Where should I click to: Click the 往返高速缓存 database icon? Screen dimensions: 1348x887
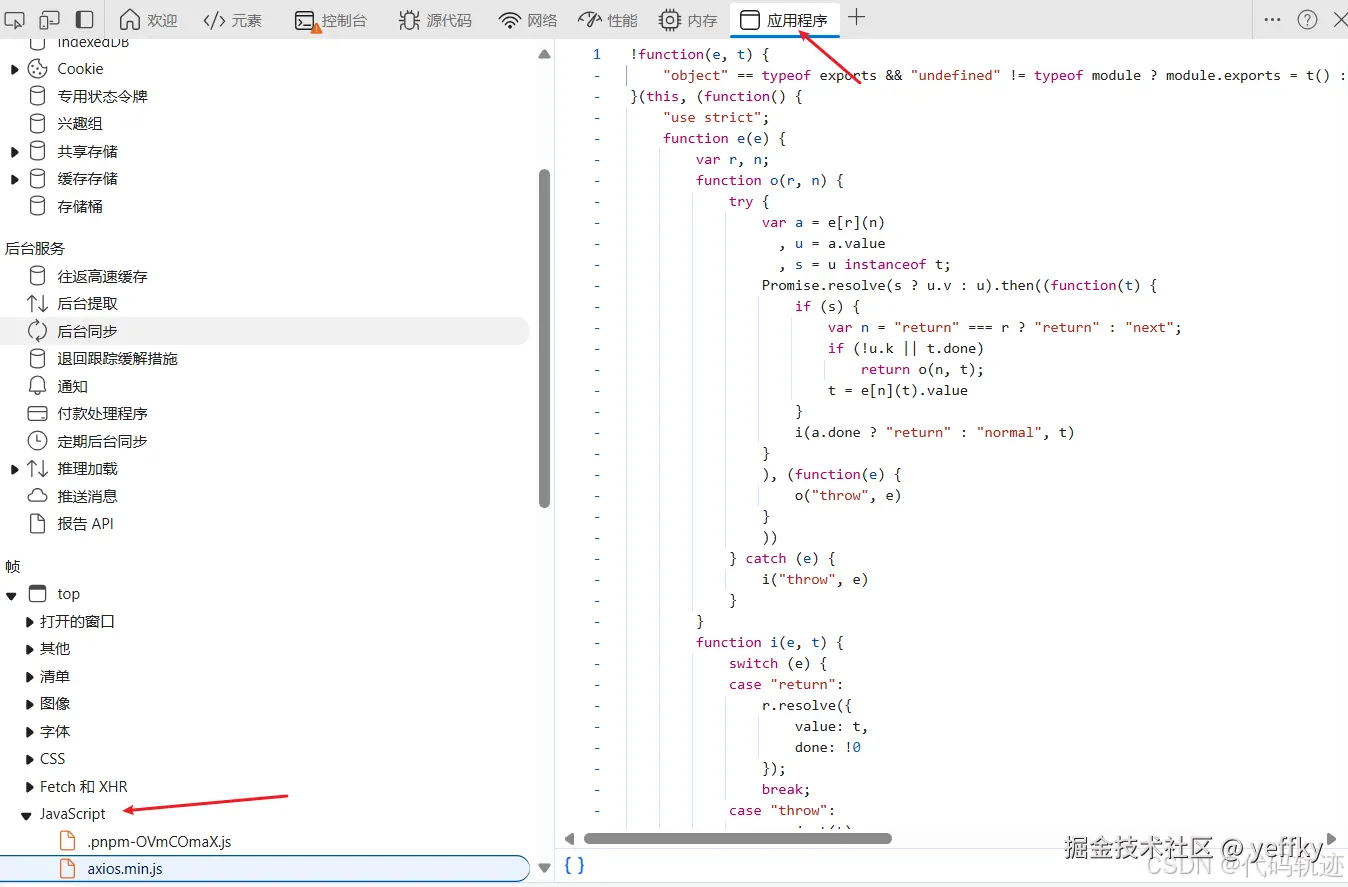coord(37,276)
